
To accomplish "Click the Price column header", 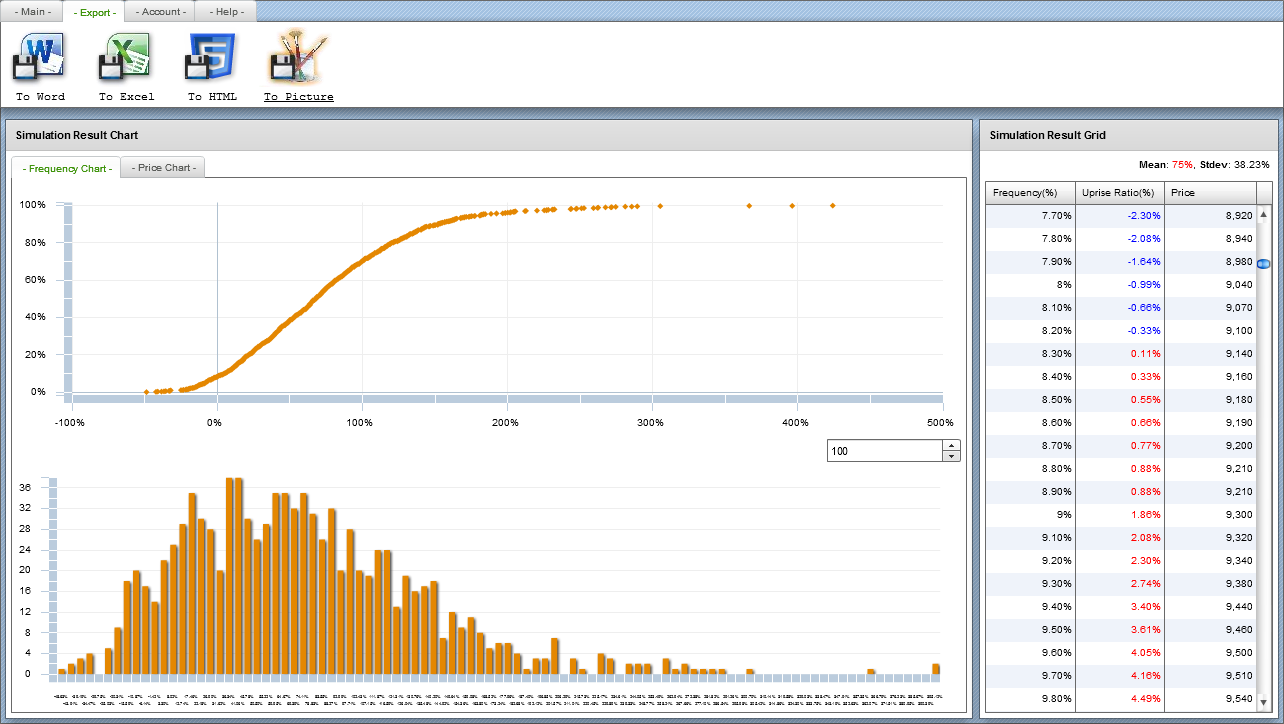I will pos(1209,192).
